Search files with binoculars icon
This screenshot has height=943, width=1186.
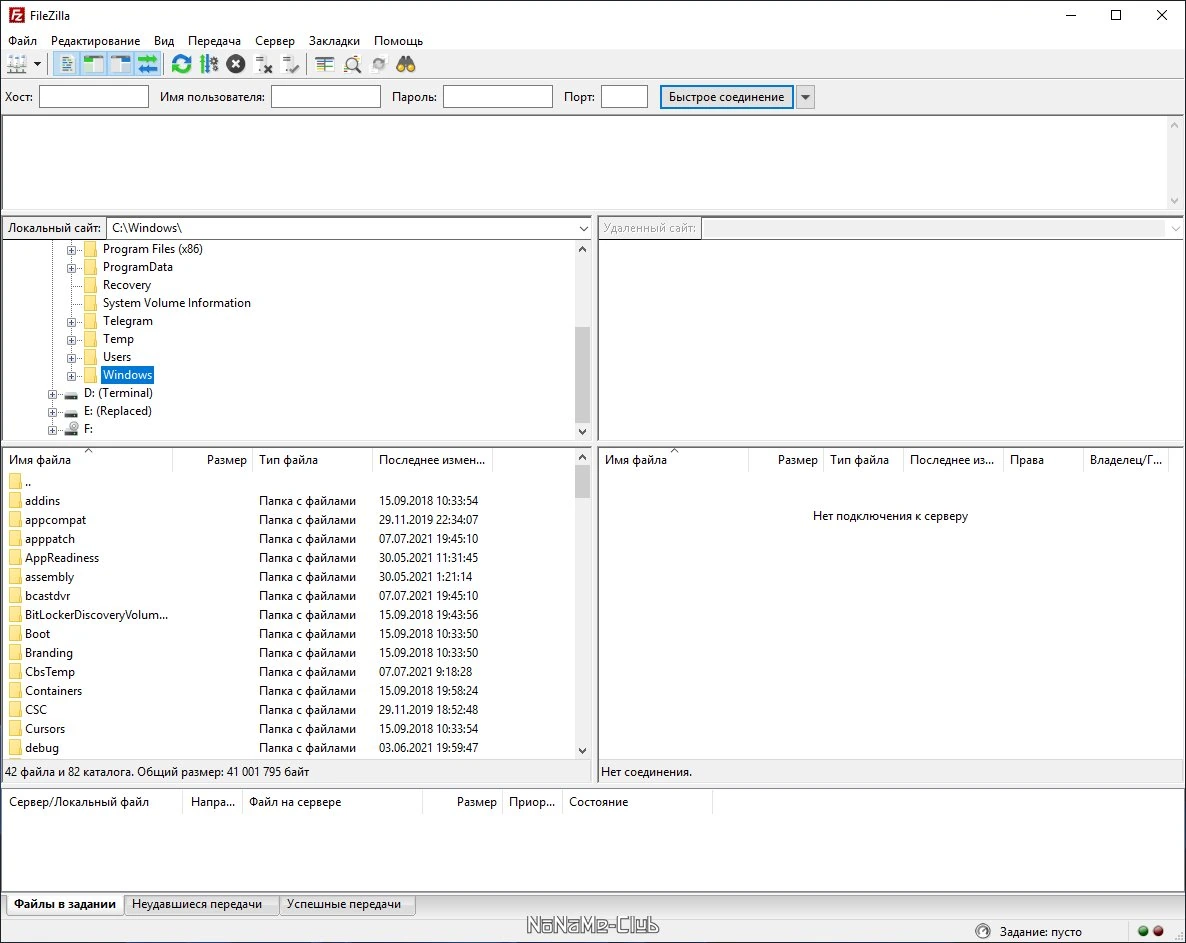pos(406,64)
